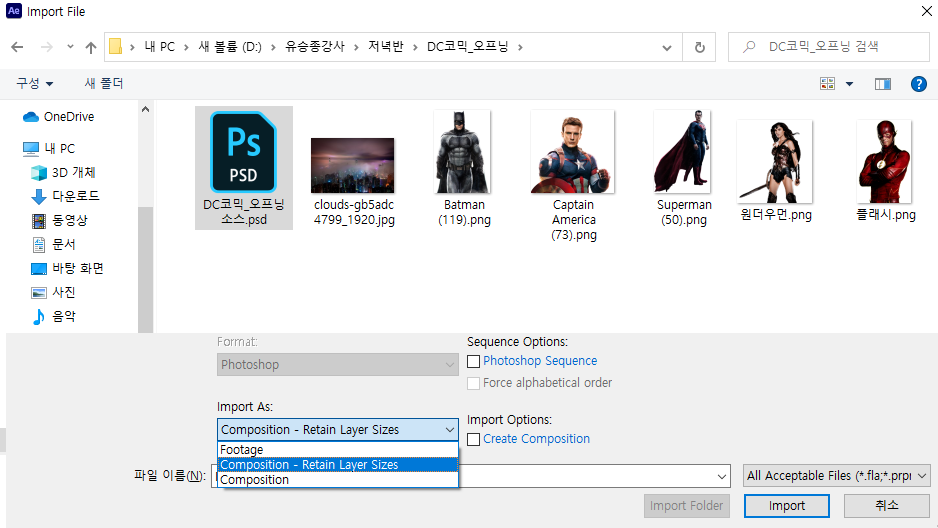This screenshot has width=938, height=528.
Task: Navigate to 내 PC in the breadcrumb
Action: coord(160,47)
